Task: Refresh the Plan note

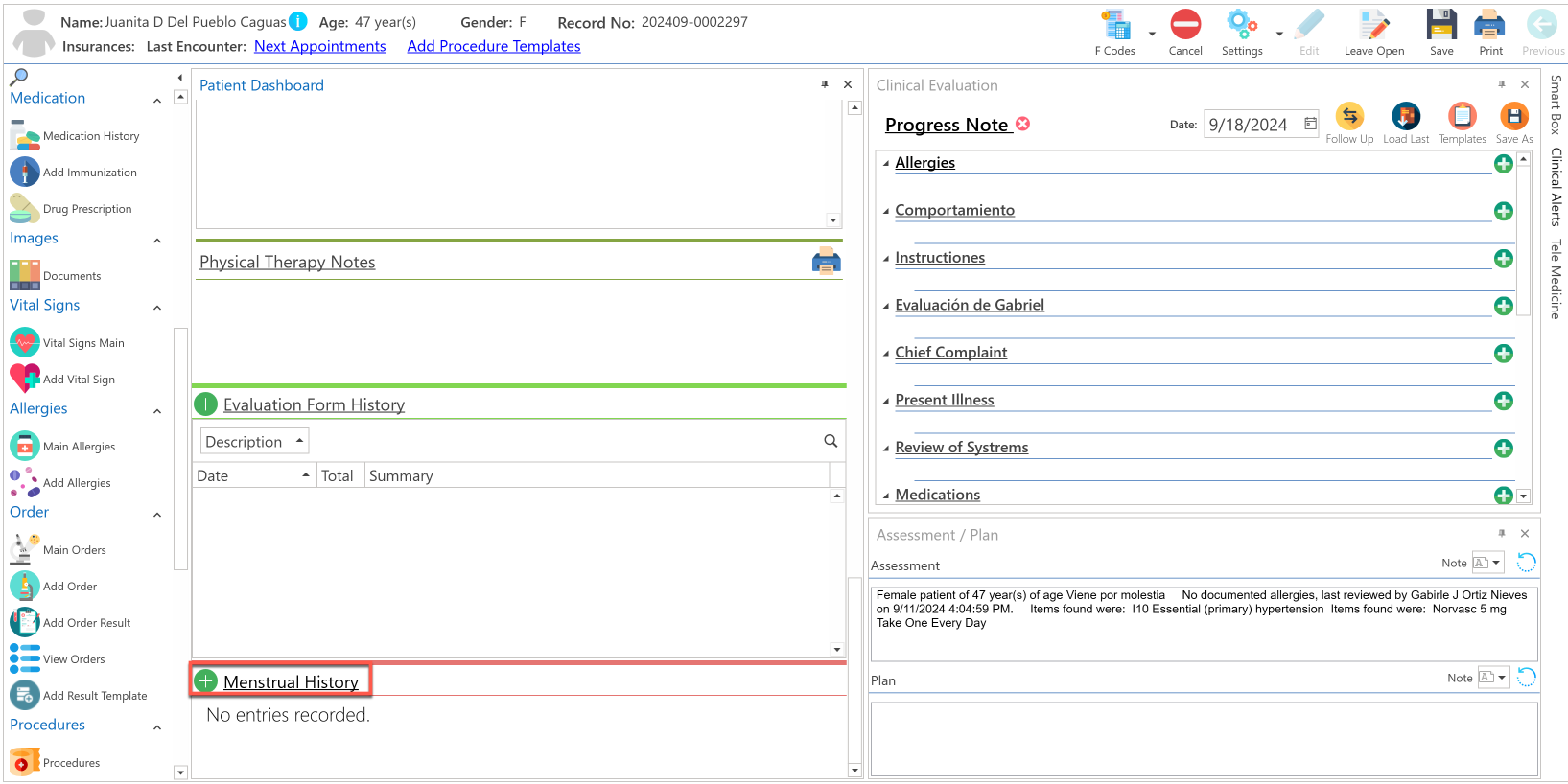Action: tap(1527, 678)
